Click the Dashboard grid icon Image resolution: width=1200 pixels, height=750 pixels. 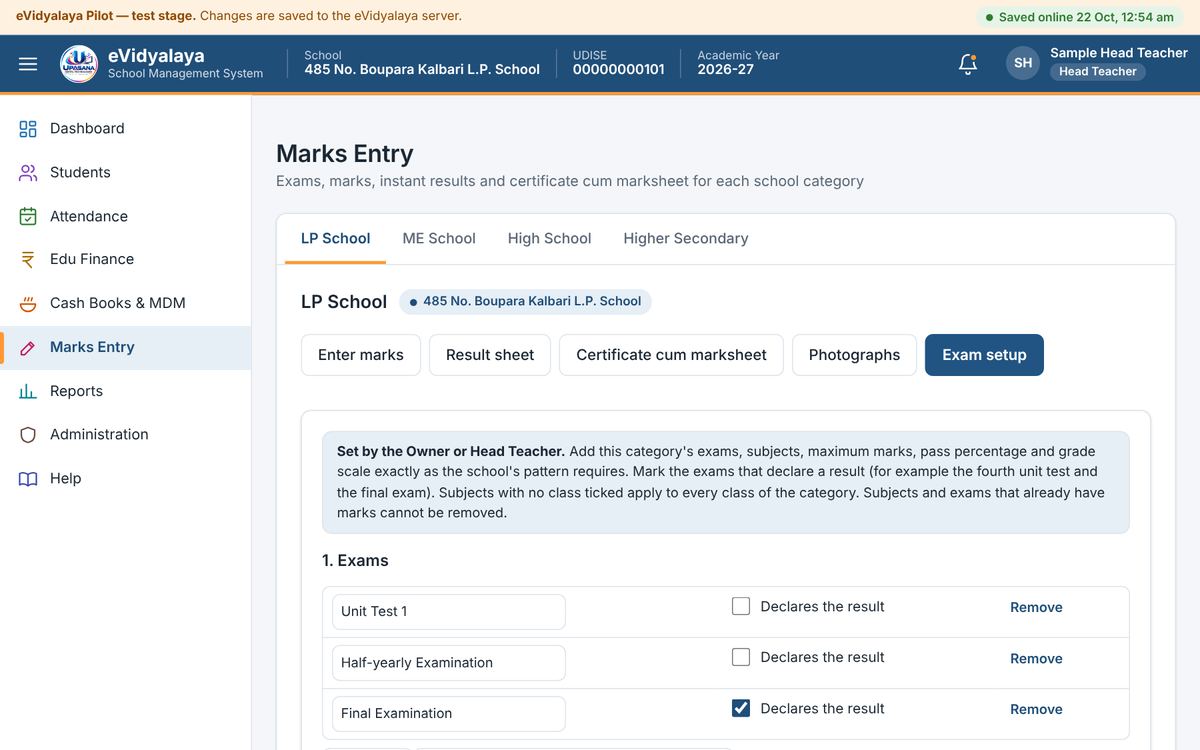(x=28, y=129)
